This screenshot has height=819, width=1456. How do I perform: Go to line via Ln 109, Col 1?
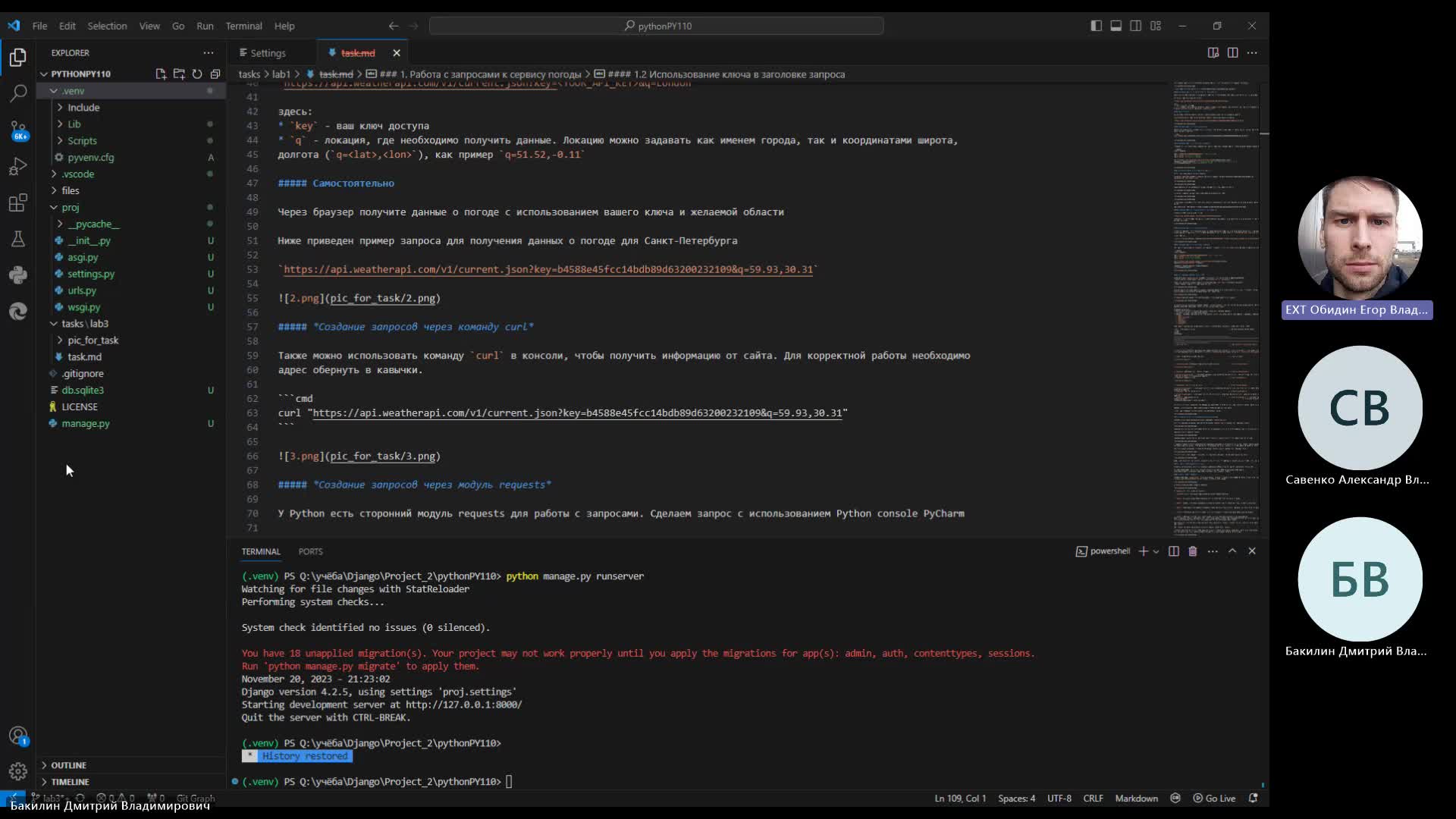(x=960, y=798)
